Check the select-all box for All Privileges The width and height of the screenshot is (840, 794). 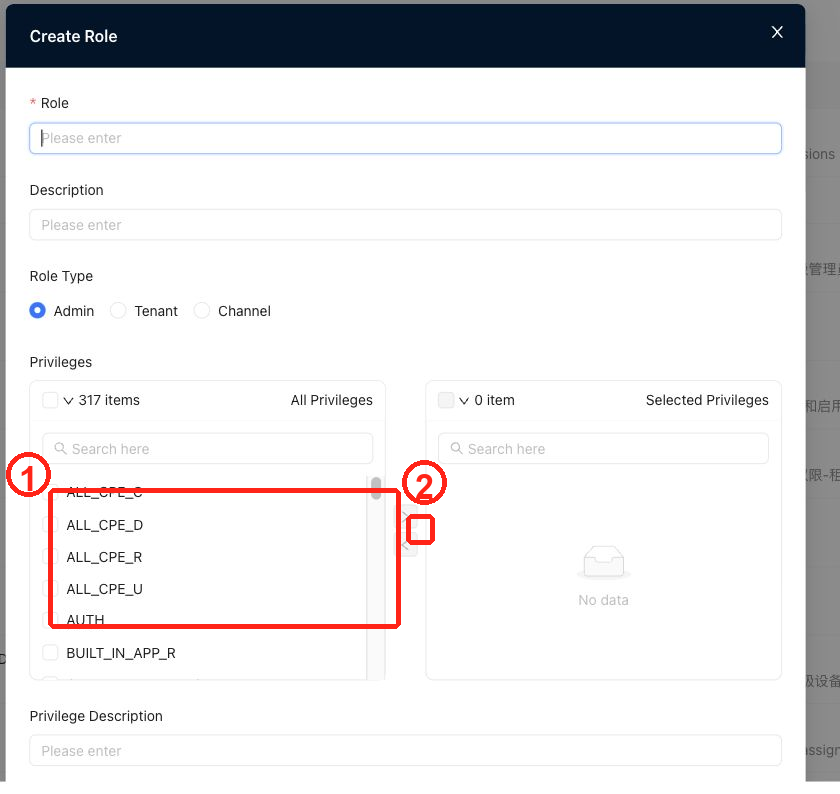point(50,400)
